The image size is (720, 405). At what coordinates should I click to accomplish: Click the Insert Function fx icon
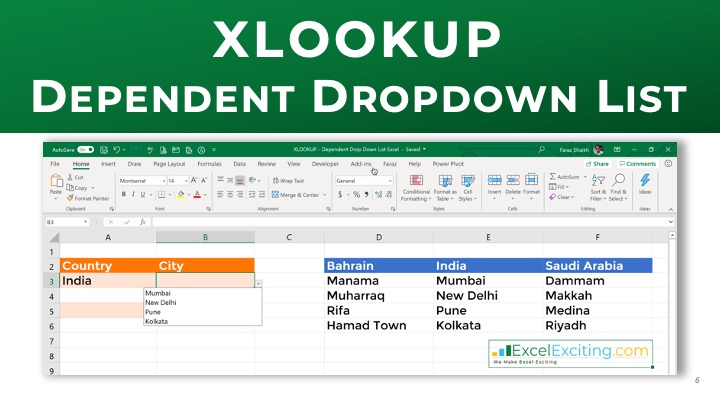[143, 222]
